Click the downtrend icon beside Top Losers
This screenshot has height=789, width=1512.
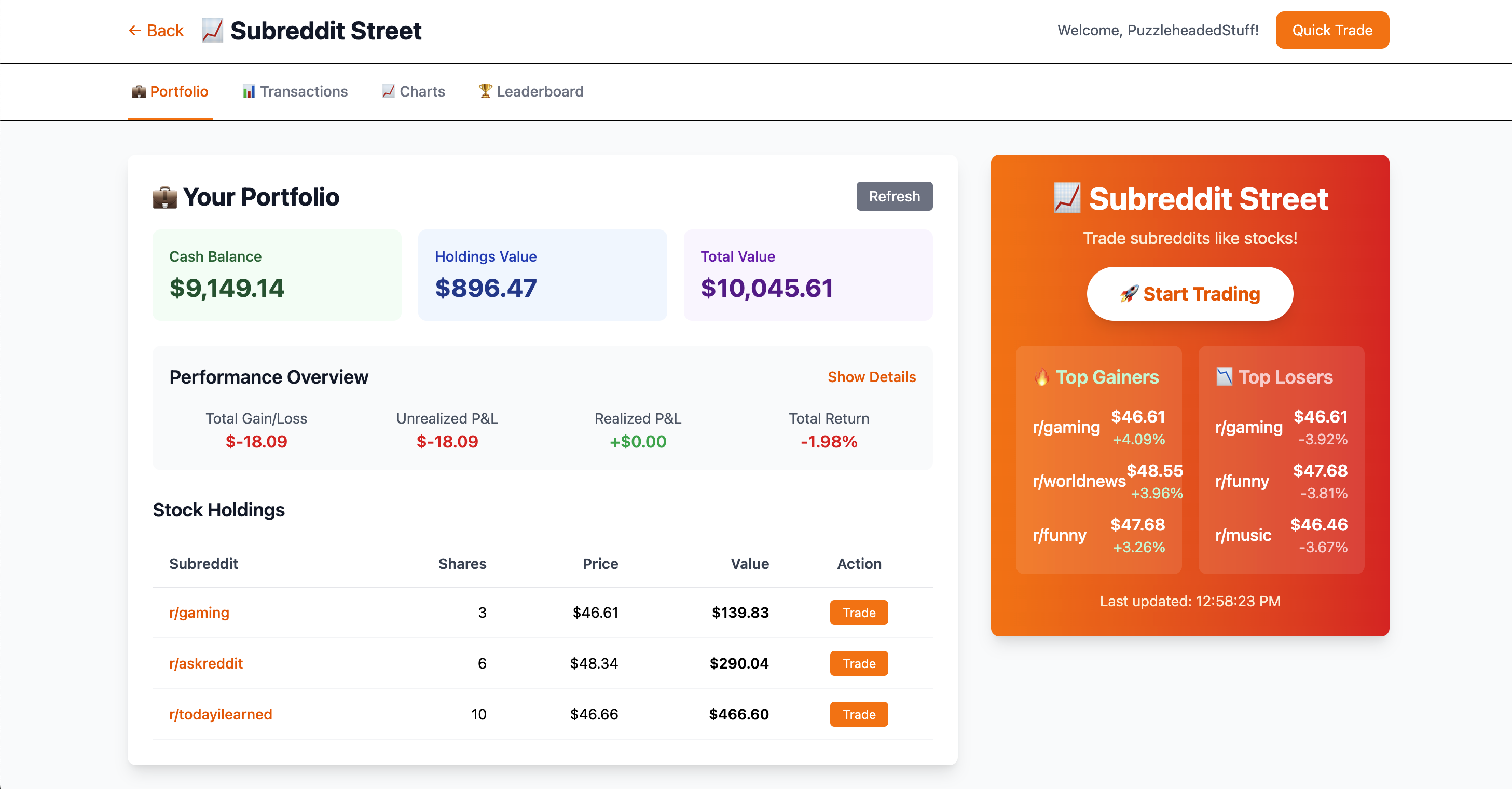[x=1225, y=377]
